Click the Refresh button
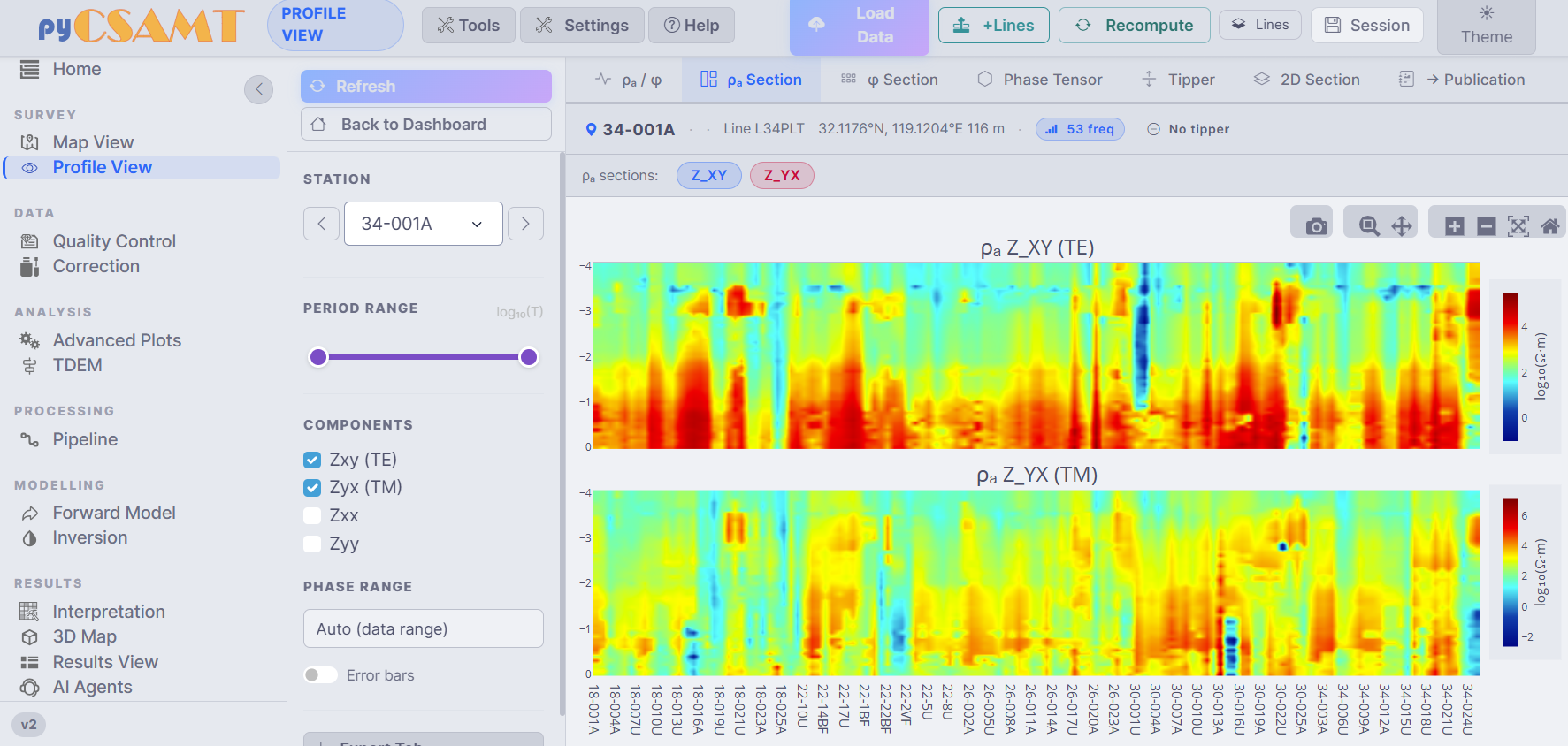The width and height of the screenshot is (1568, 746). coord(425,86)
